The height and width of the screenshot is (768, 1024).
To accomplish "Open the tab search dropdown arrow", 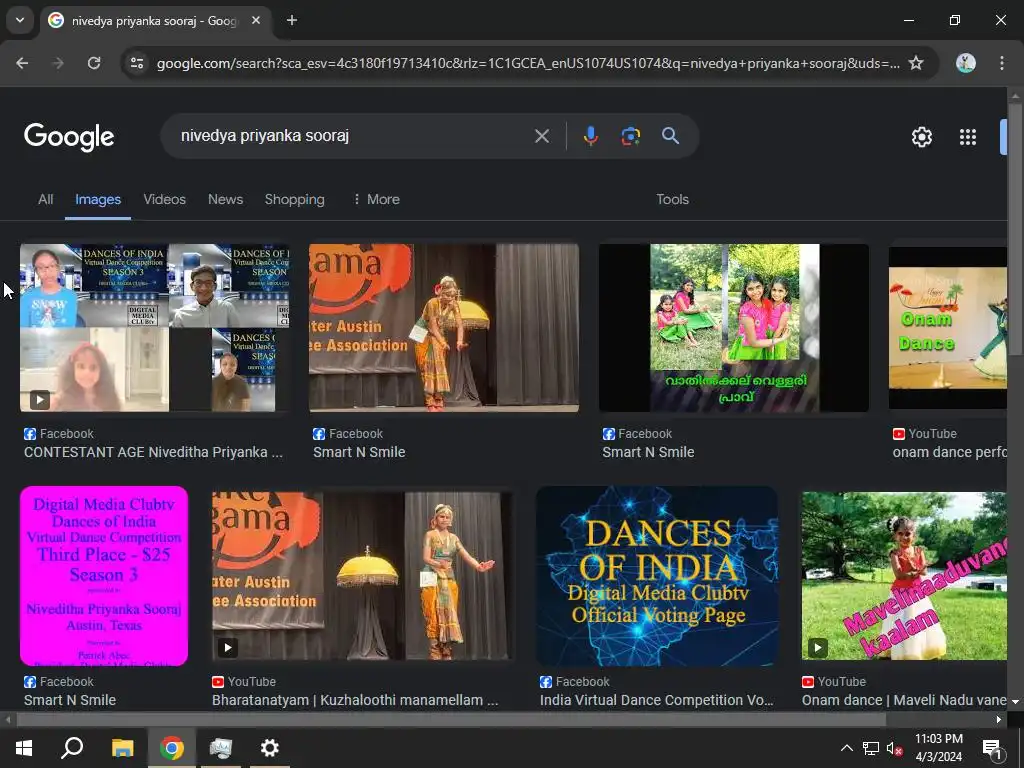I will [x=20, y=20].
